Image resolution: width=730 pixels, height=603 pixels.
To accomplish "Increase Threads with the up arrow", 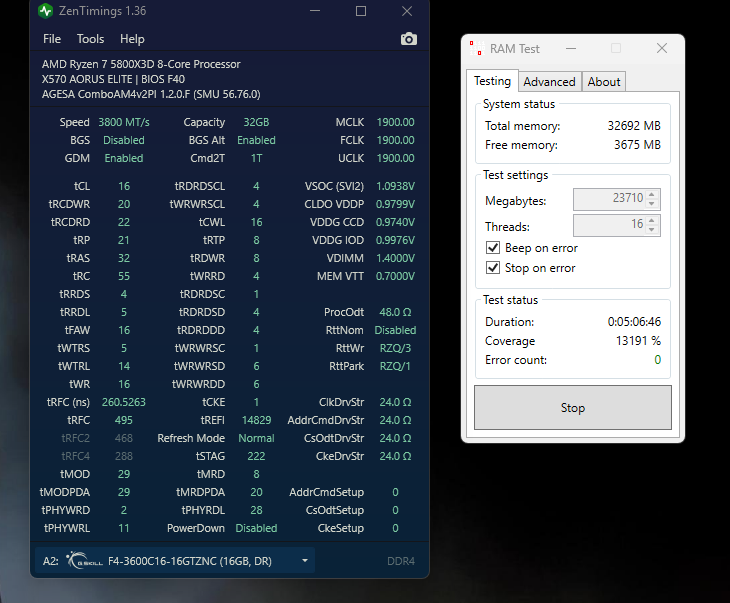I will [x=652, y=221].
